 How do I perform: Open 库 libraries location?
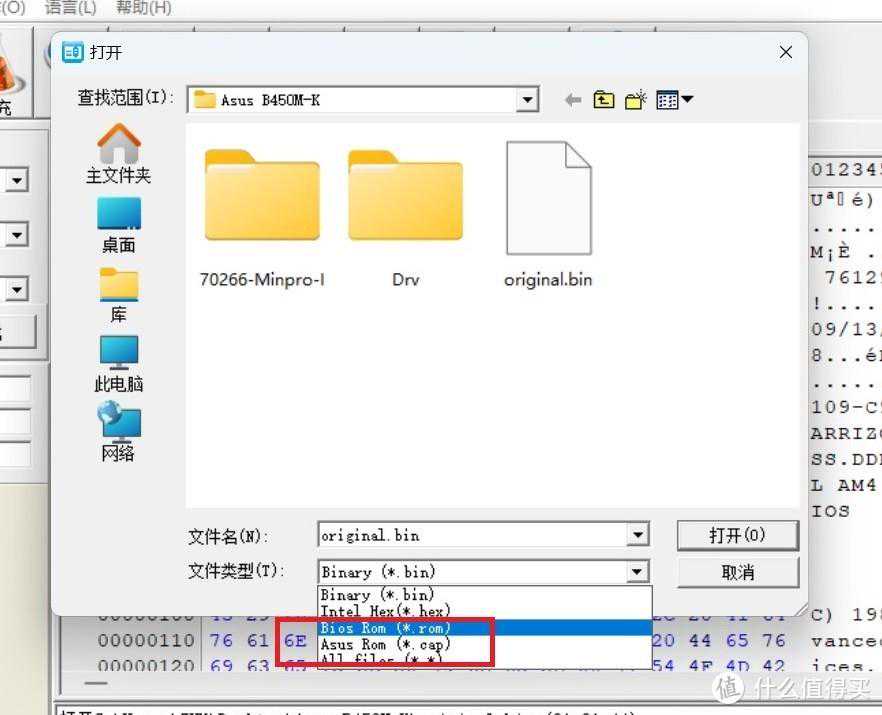[118, 295]
